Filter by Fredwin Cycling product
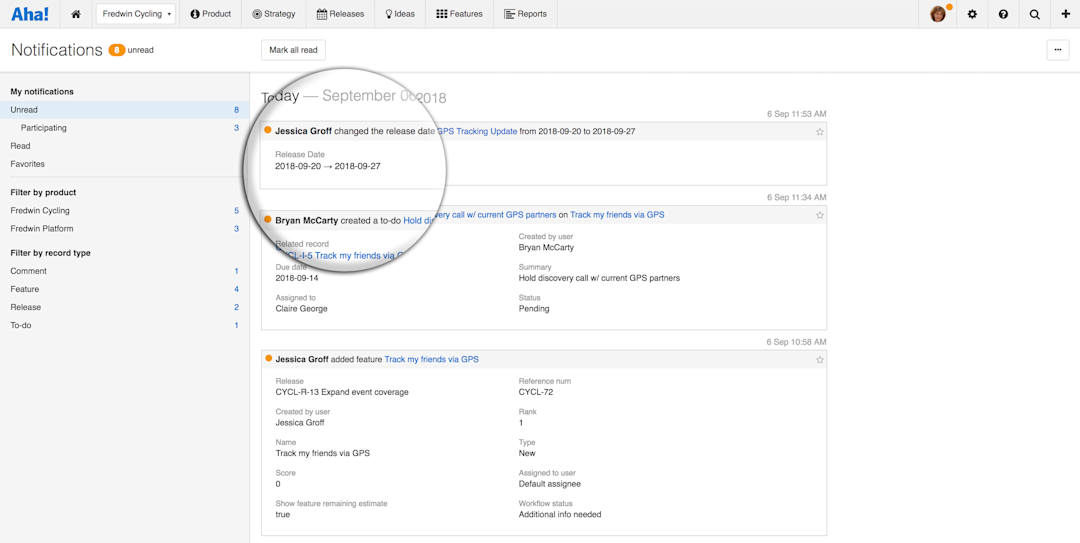This screenshot has width=1080, height=543. coord(125,210)
